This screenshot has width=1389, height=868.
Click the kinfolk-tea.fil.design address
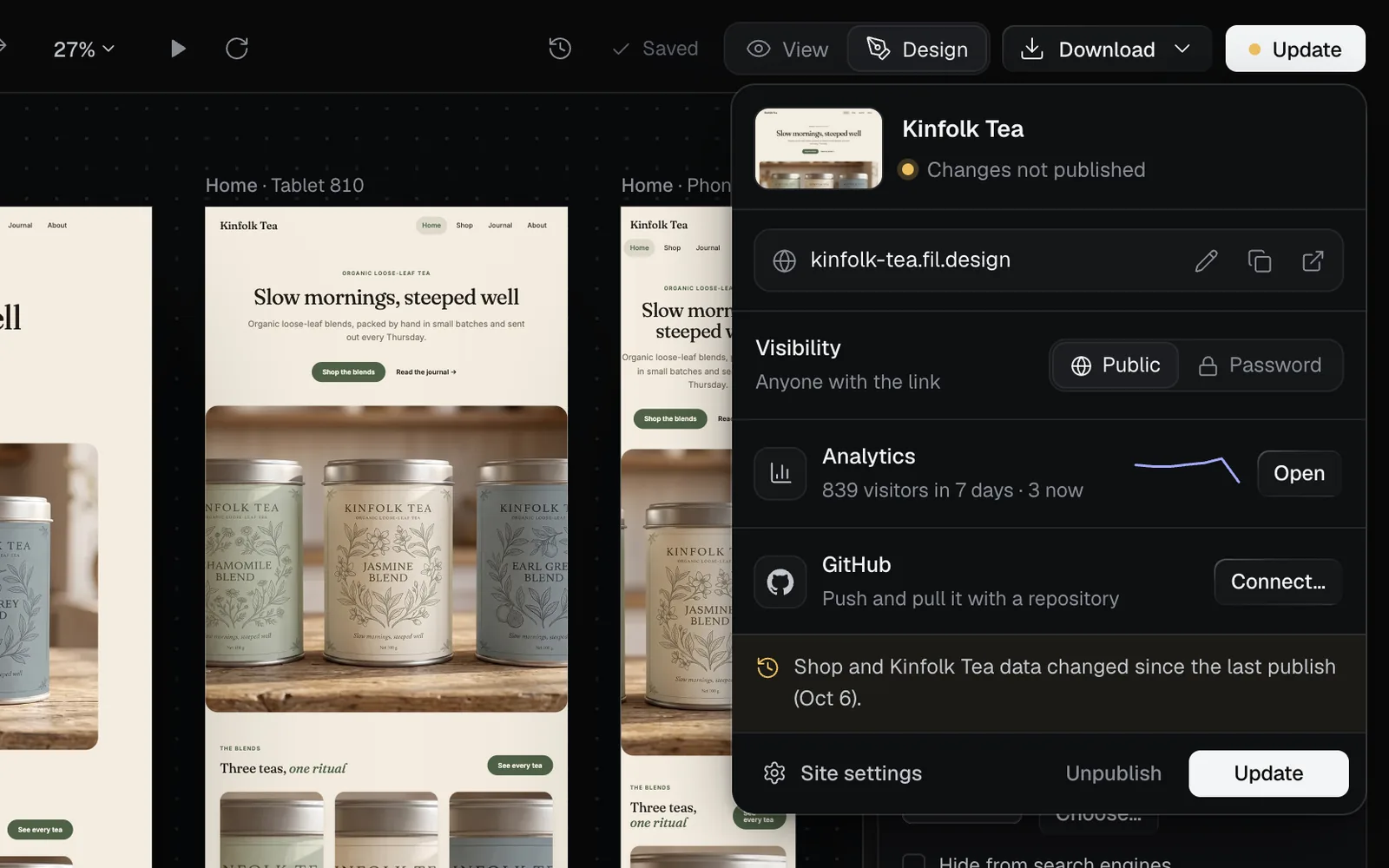[910, 260]
